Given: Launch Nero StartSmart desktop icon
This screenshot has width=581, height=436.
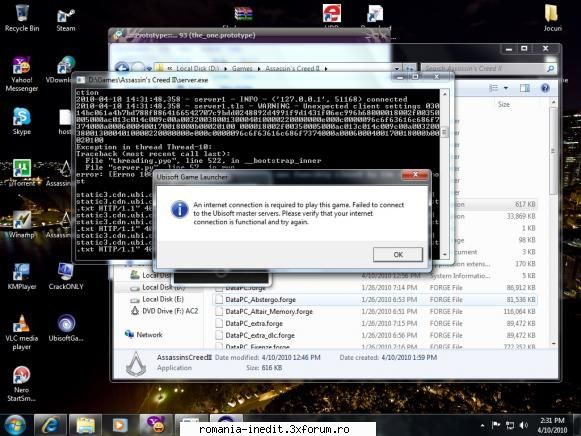Looking at the screenshot, I should point(21,384).
